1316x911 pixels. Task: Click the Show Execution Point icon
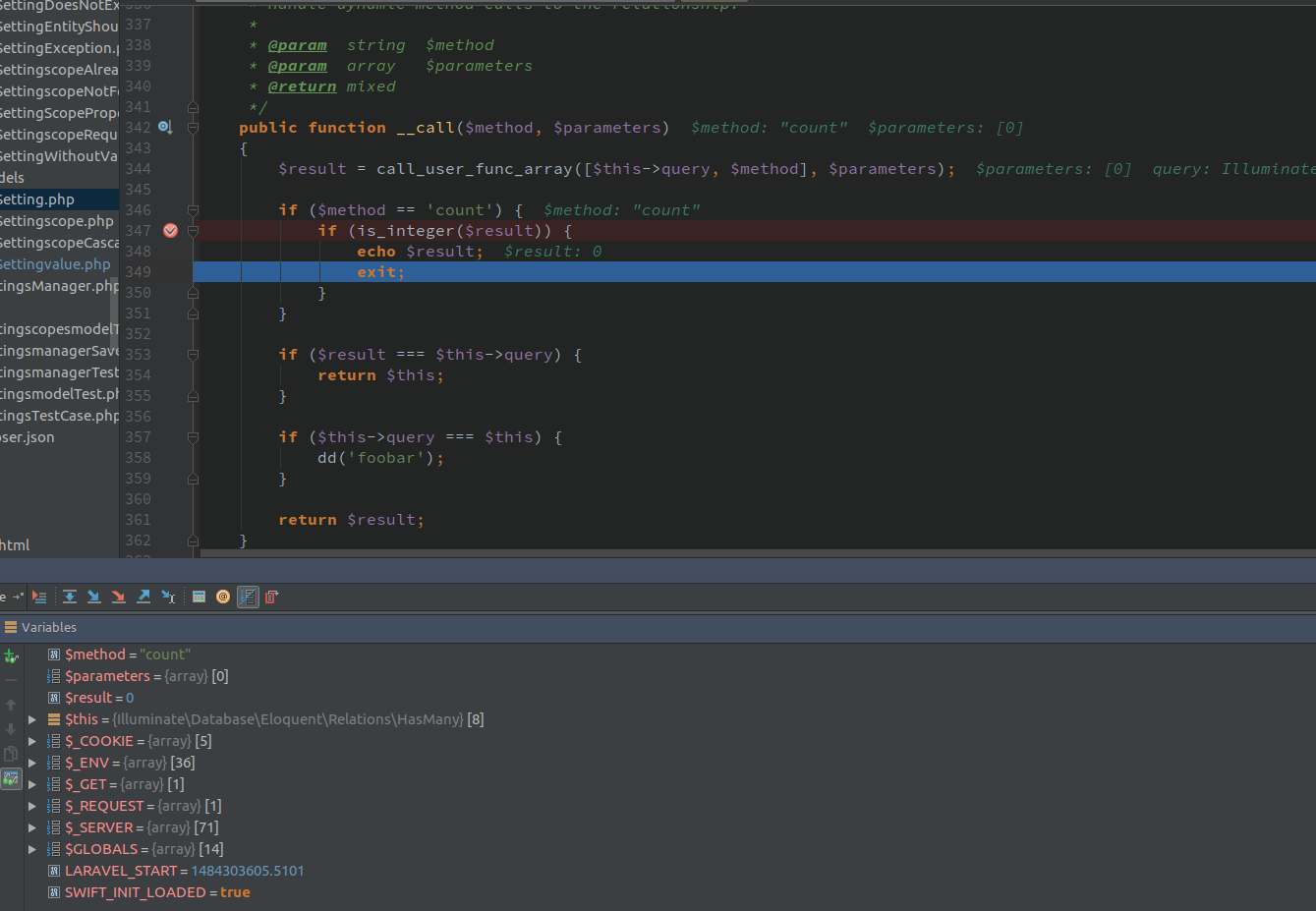39,597
